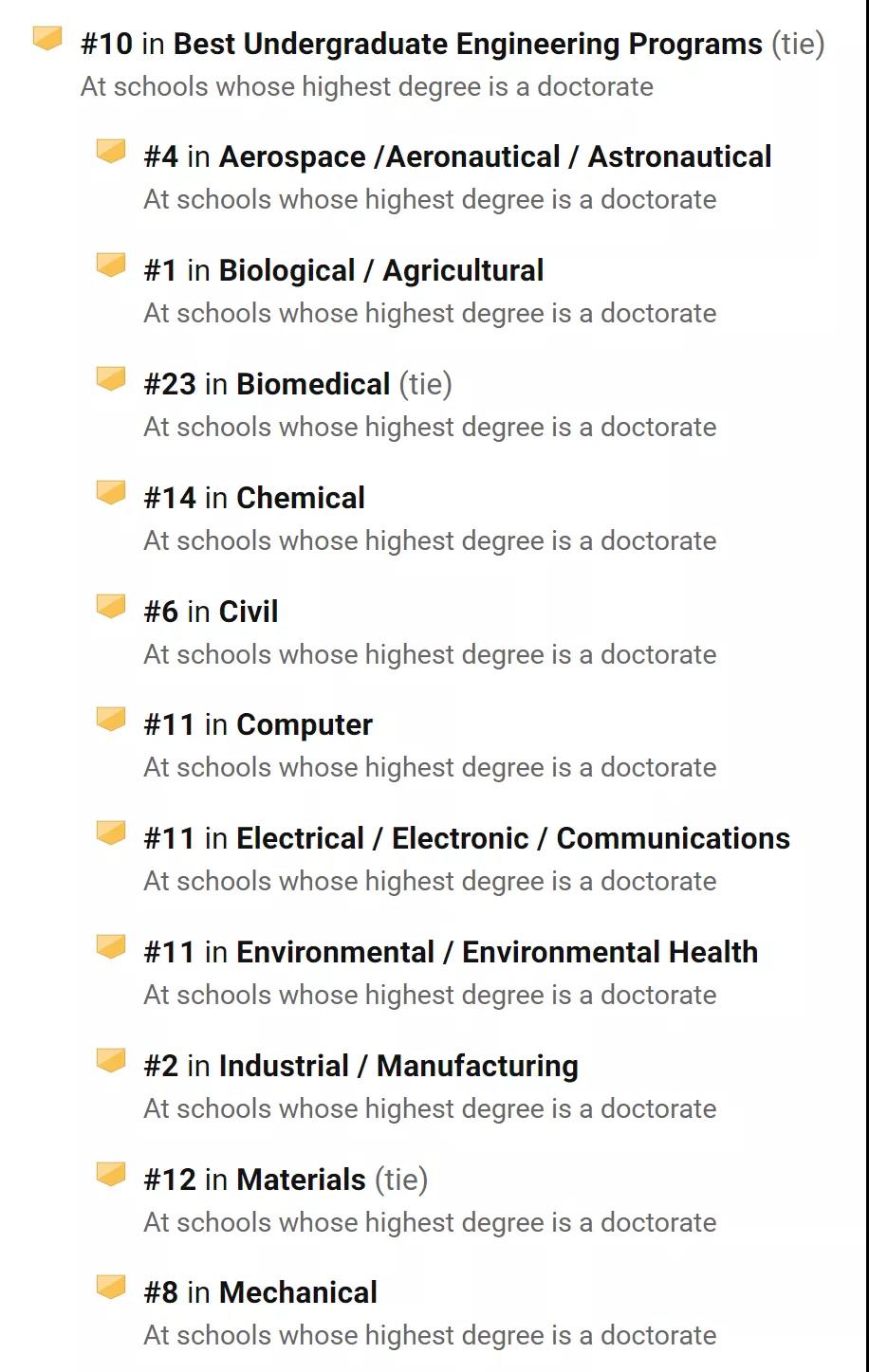Click the badge icon beside Chemical ranking
The width and height of the screenshot is (869, 1372).
(111, 492)
